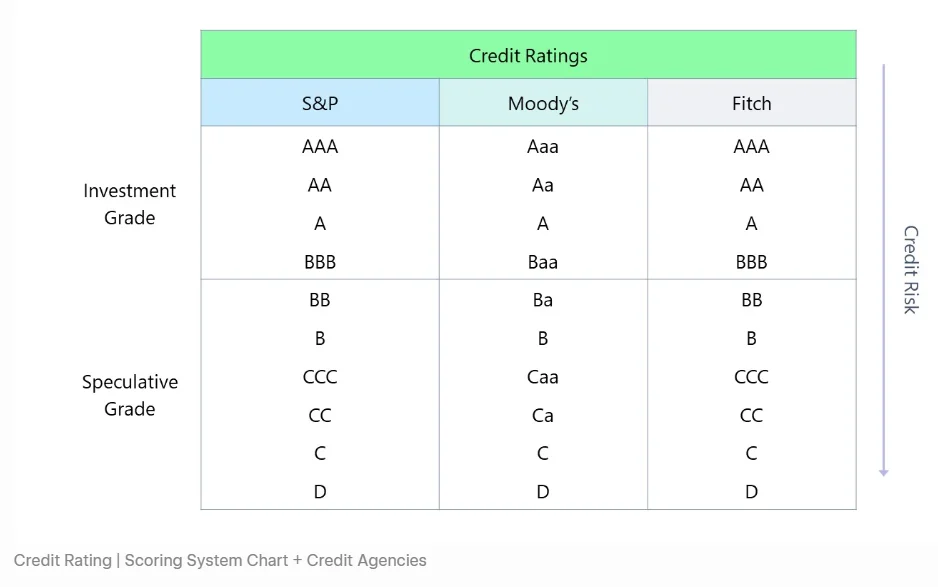The height and width of the screenshot is (587, 938).
Task: Click the green Credit Ratings header
Action: point(528,55)
